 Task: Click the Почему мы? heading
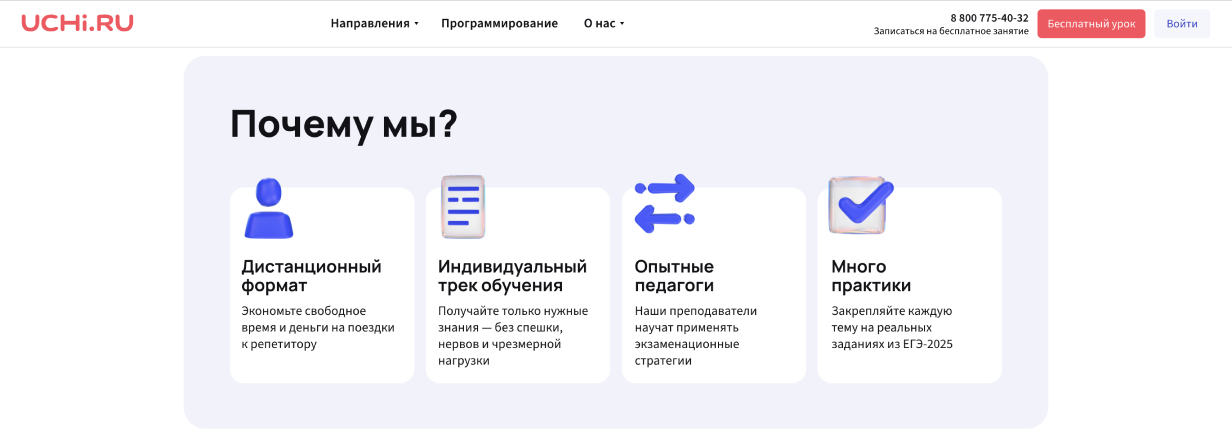point(344,124)
